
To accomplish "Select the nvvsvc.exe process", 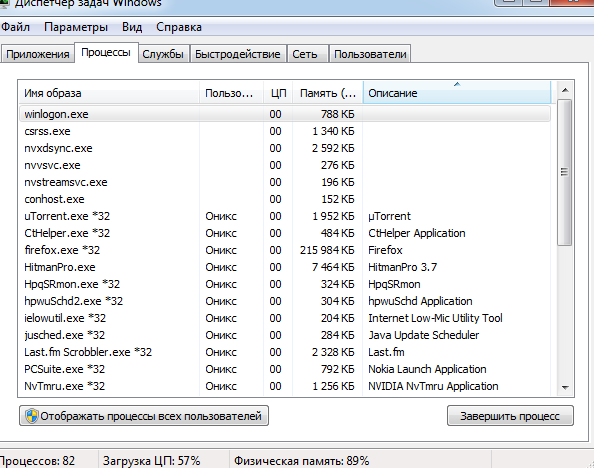I will point(285,165).
